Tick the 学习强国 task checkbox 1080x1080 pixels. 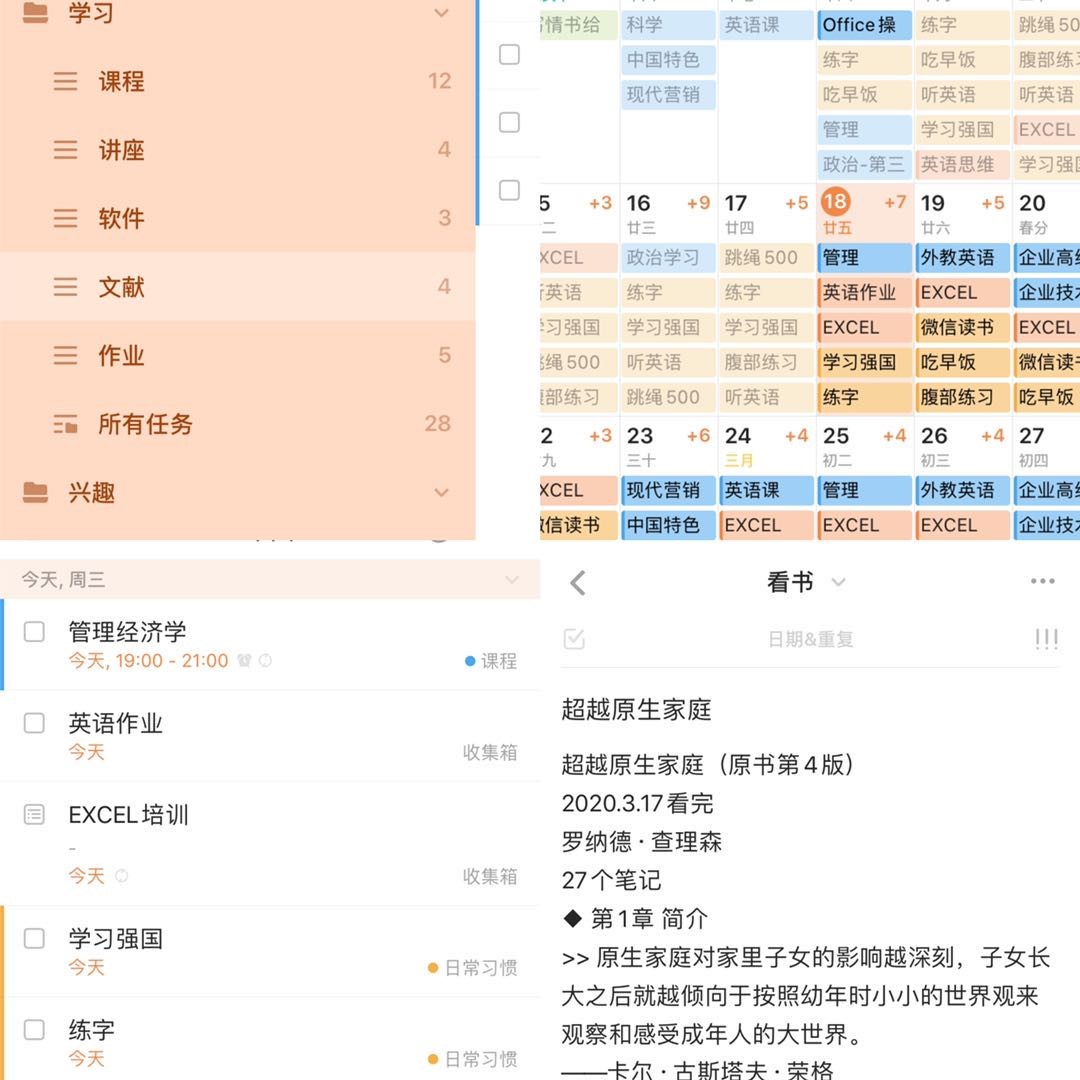[34, 939]
